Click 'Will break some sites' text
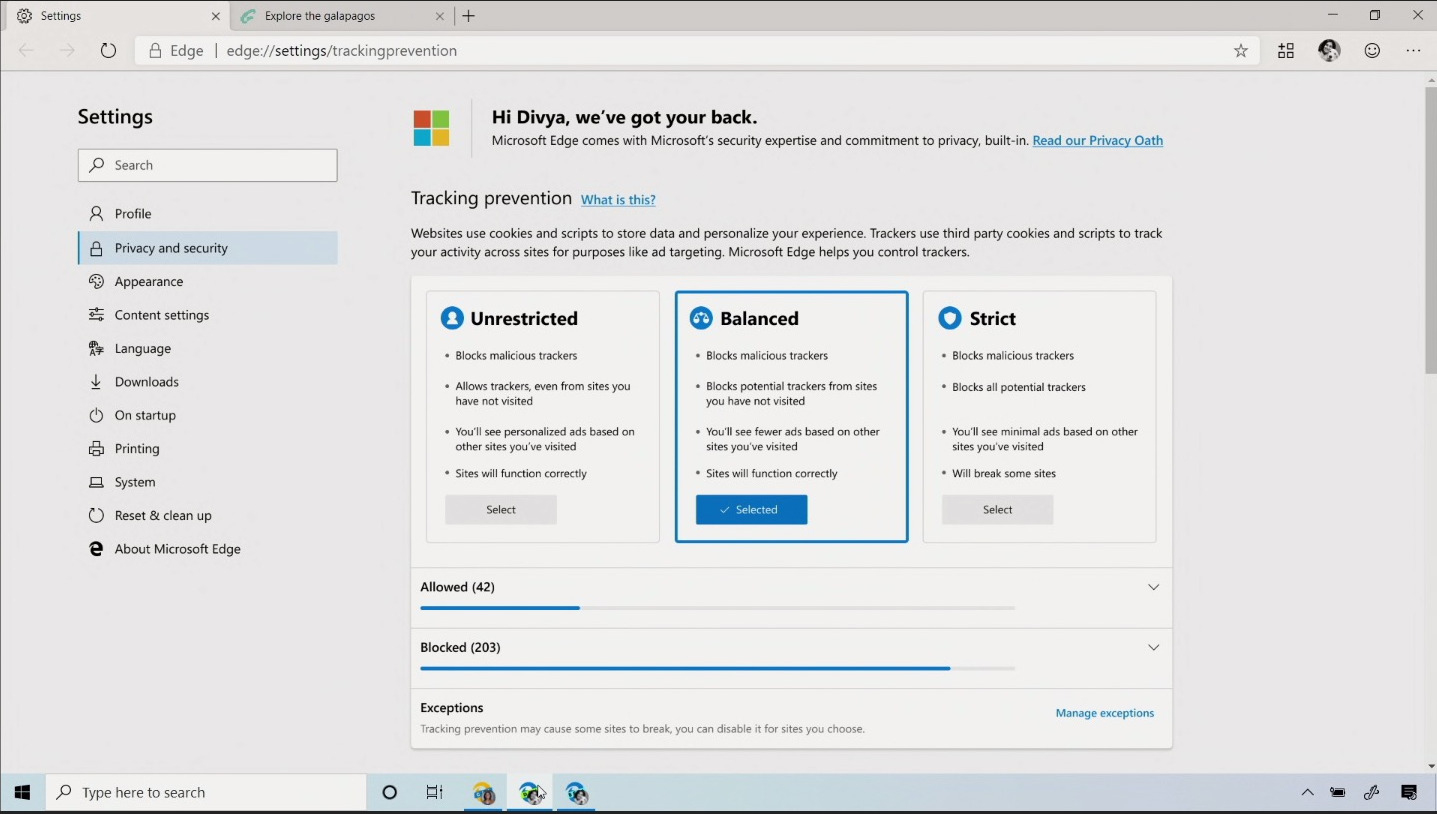 tap(1004, 474)
